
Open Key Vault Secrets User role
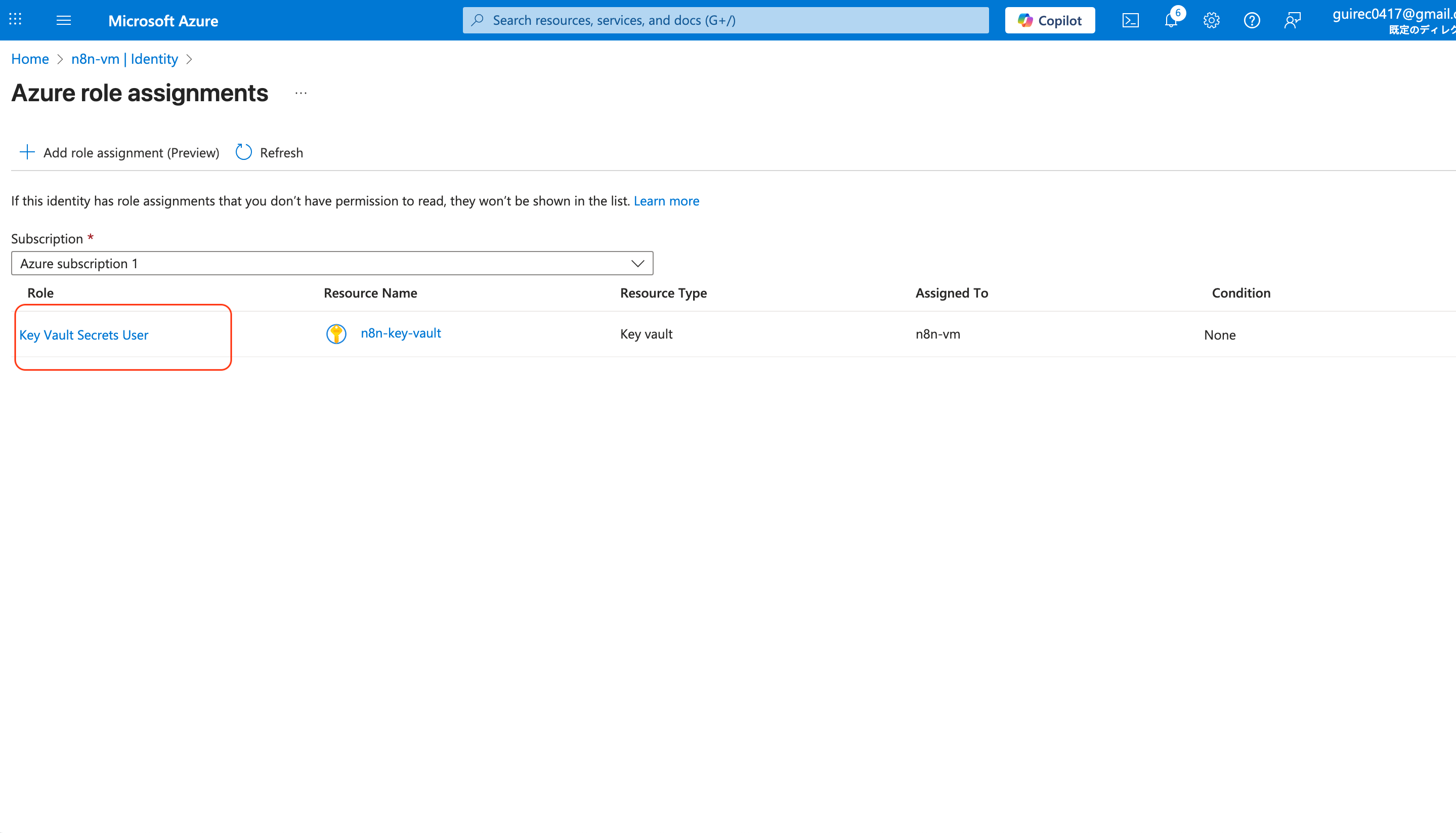(x=83, y=335)
